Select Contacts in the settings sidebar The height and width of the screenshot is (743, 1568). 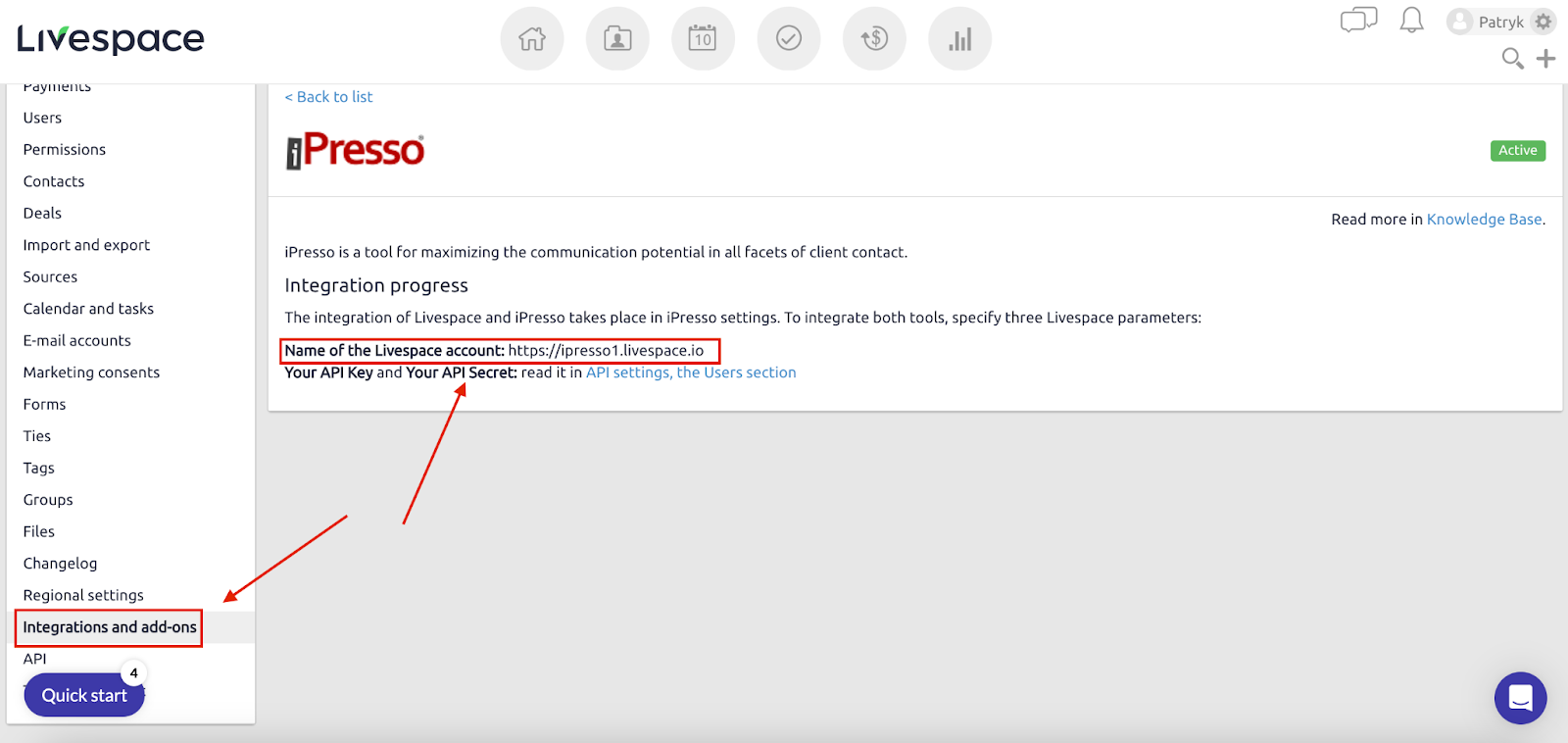(x=54, y=181)
